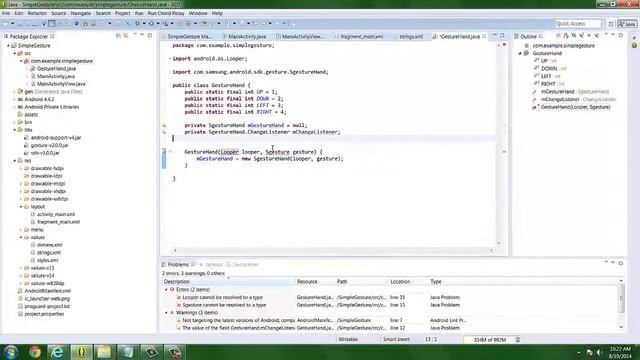Image resolution: width=640 pixels, height=360 pixels.
Task: Open Chrome from the taskbar
Action: point(35,352)
